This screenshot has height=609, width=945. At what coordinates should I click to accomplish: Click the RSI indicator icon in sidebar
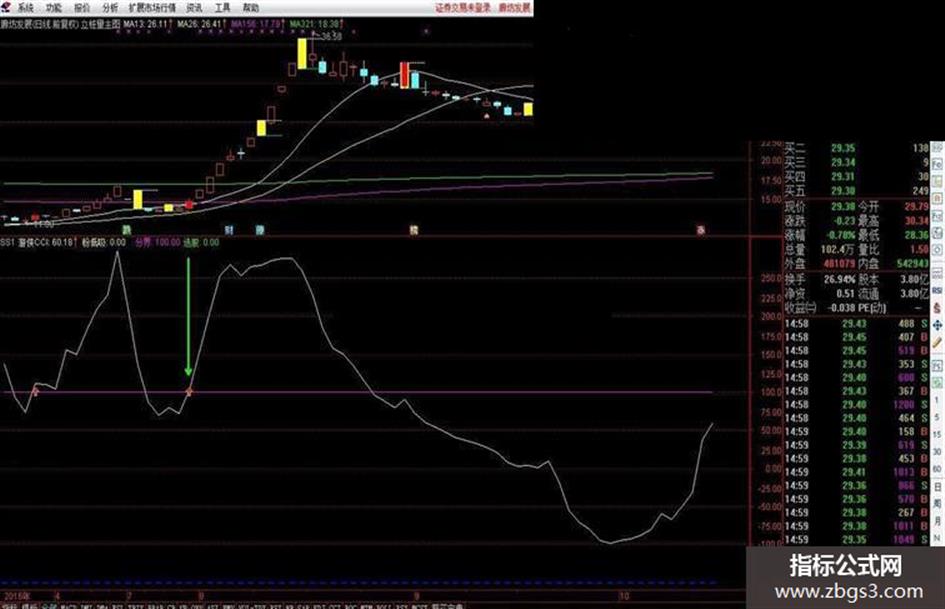pyautogui.click(x=937, y=291)
